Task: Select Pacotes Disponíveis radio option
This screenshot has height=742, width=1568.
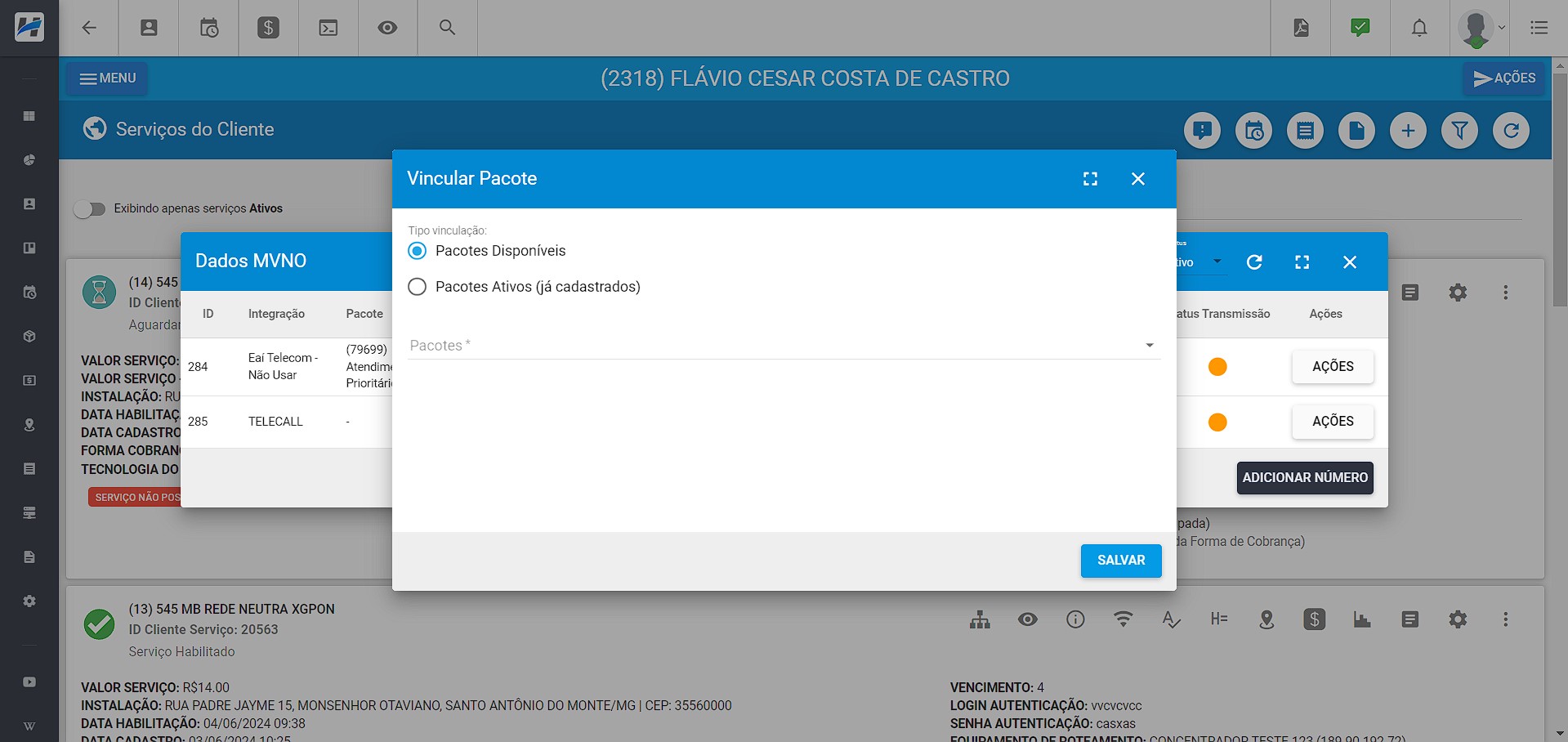Action: 417,251
